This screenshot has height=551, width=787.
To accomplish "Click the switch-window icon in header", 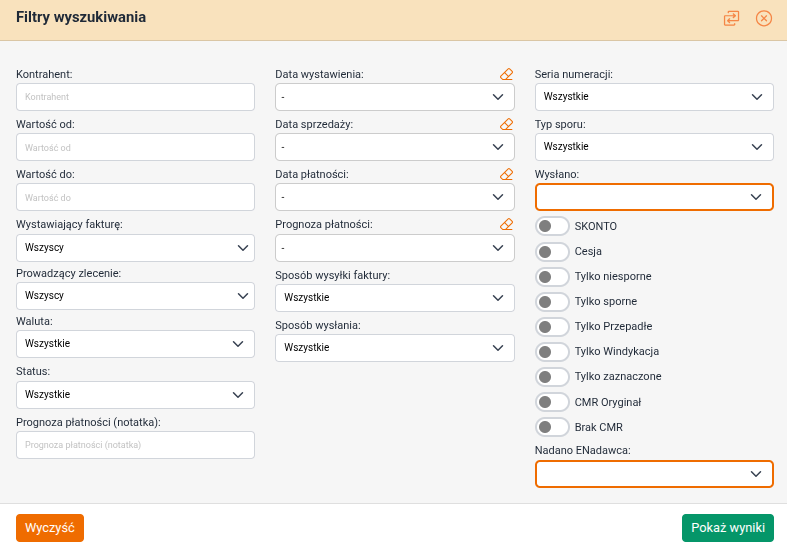I will click(732, 18).
